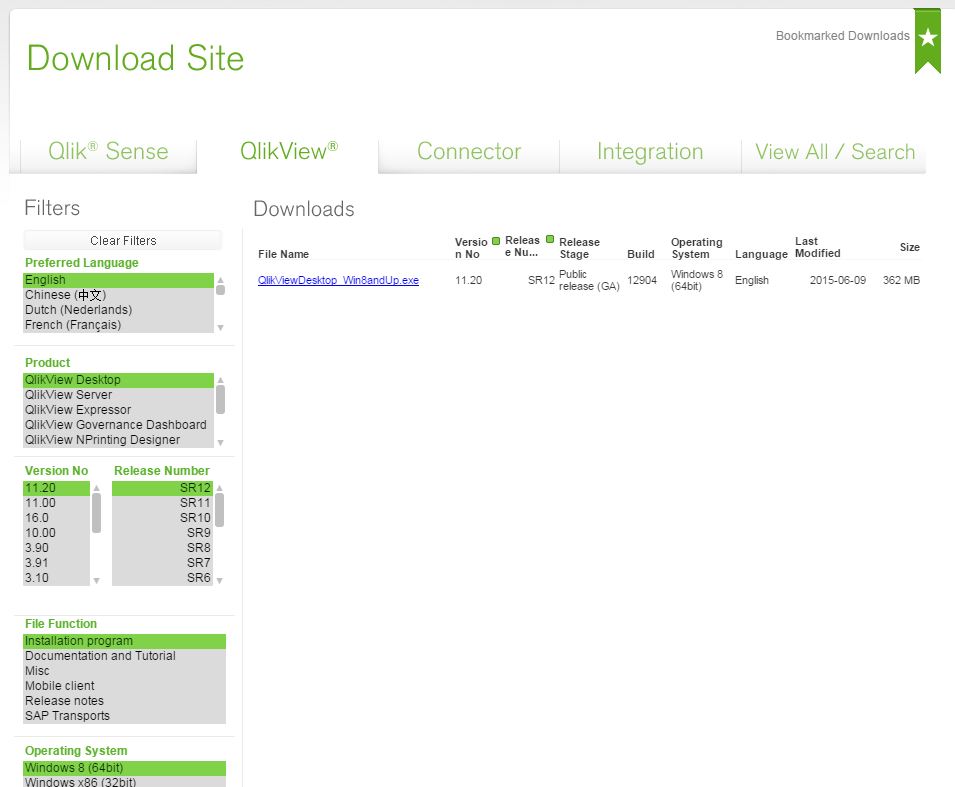Sort by Build column header
The height and width of the screenshot is (787, 955).
pos(641,254)
